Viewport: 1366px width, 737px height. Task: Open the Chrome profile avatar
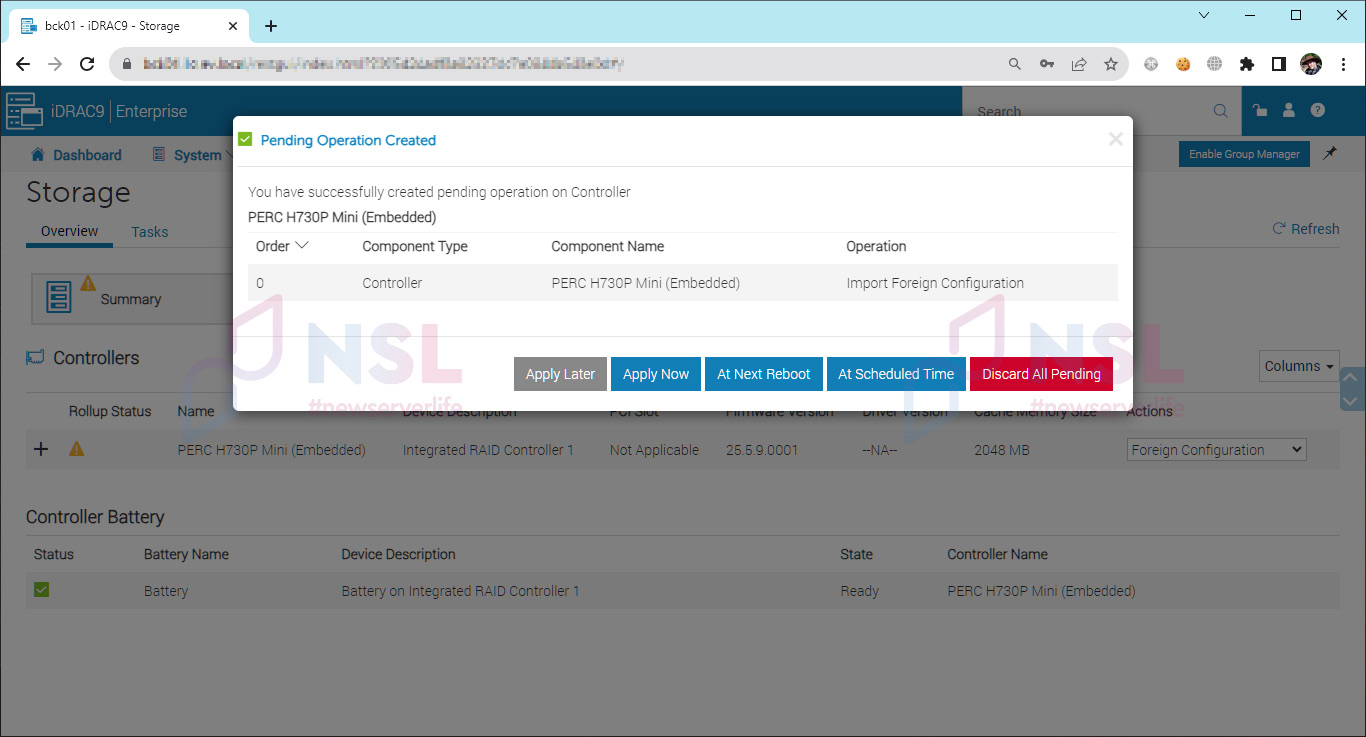pos(1310,64)
